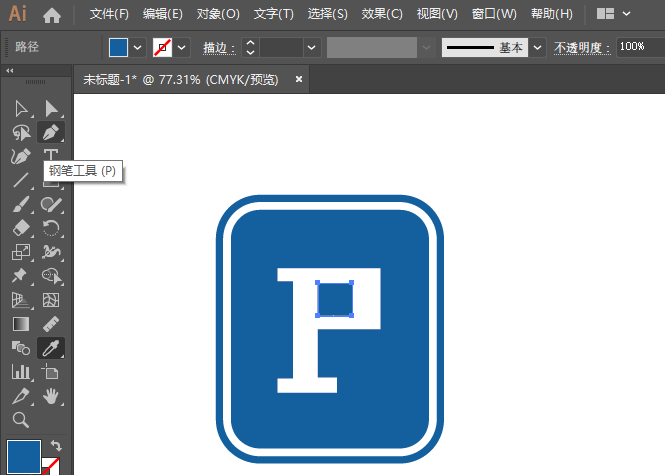The image size is (665, 475).
Task: Collapse the tools panel with double arrows
Action: click(10, 71)
